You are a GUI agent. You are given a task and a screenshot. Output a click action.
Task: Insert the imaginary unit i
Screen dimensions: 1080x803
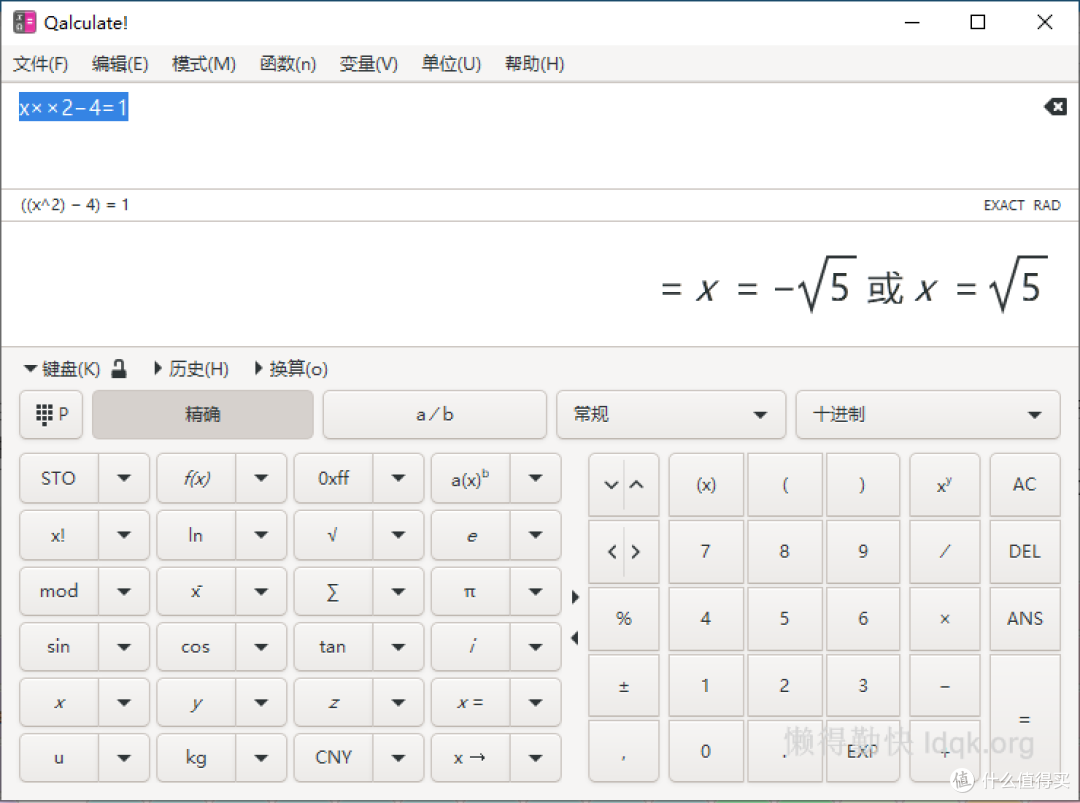pyautogui.click(x=470, y=647)
